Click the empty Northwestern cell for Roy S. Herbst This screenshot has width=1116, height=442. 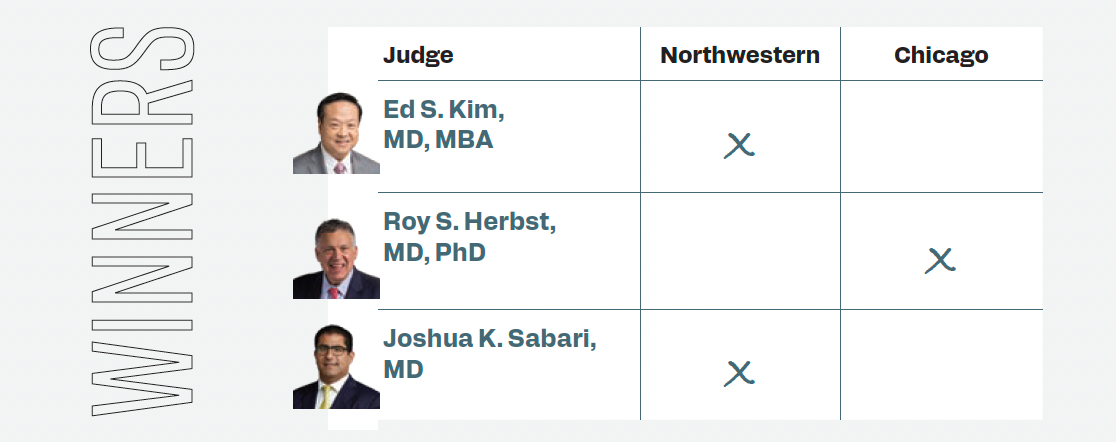(740, 251)
